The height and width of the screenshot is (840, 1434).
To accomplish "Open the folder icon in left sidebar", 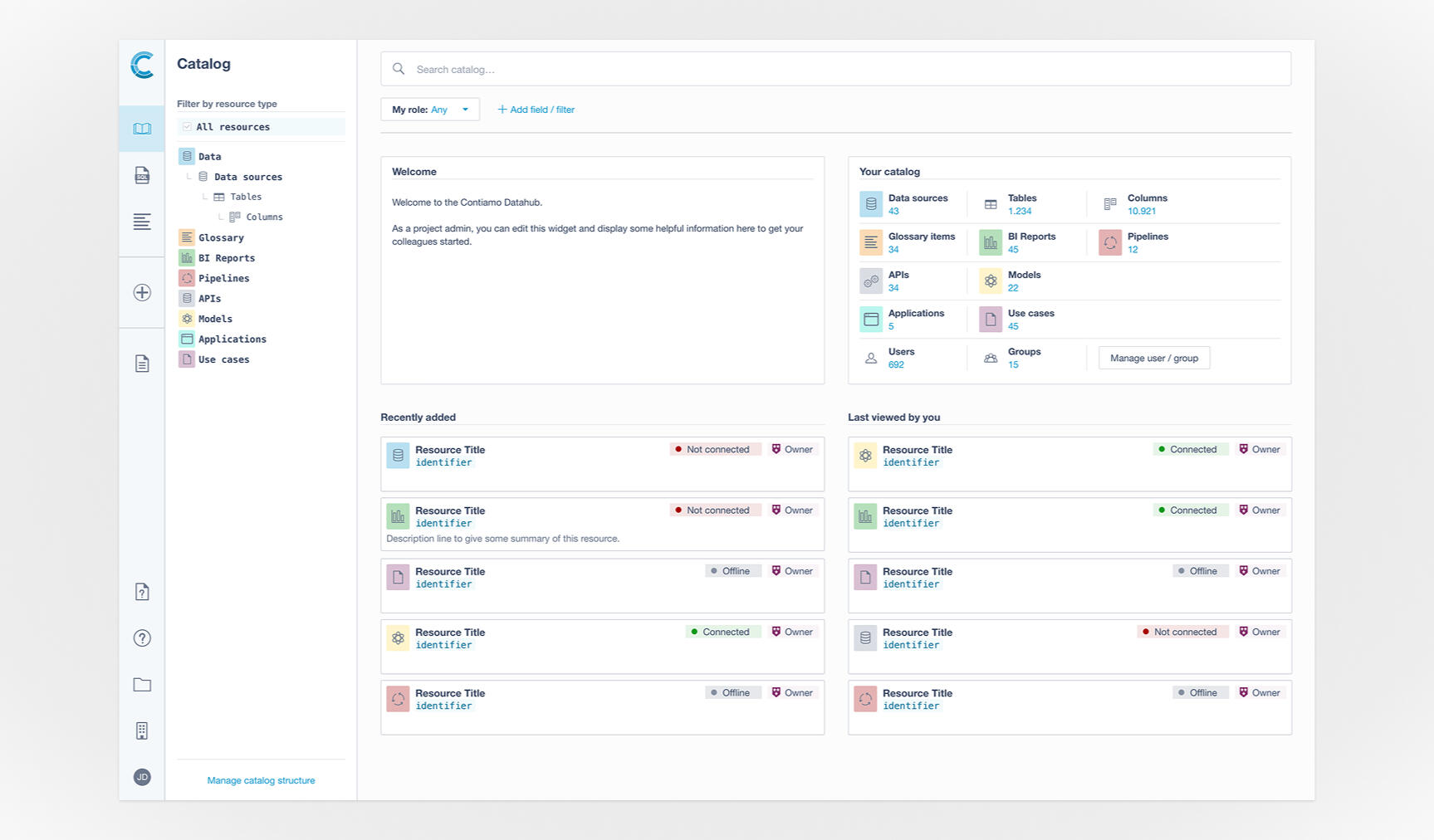I will (x=142, y=685).
